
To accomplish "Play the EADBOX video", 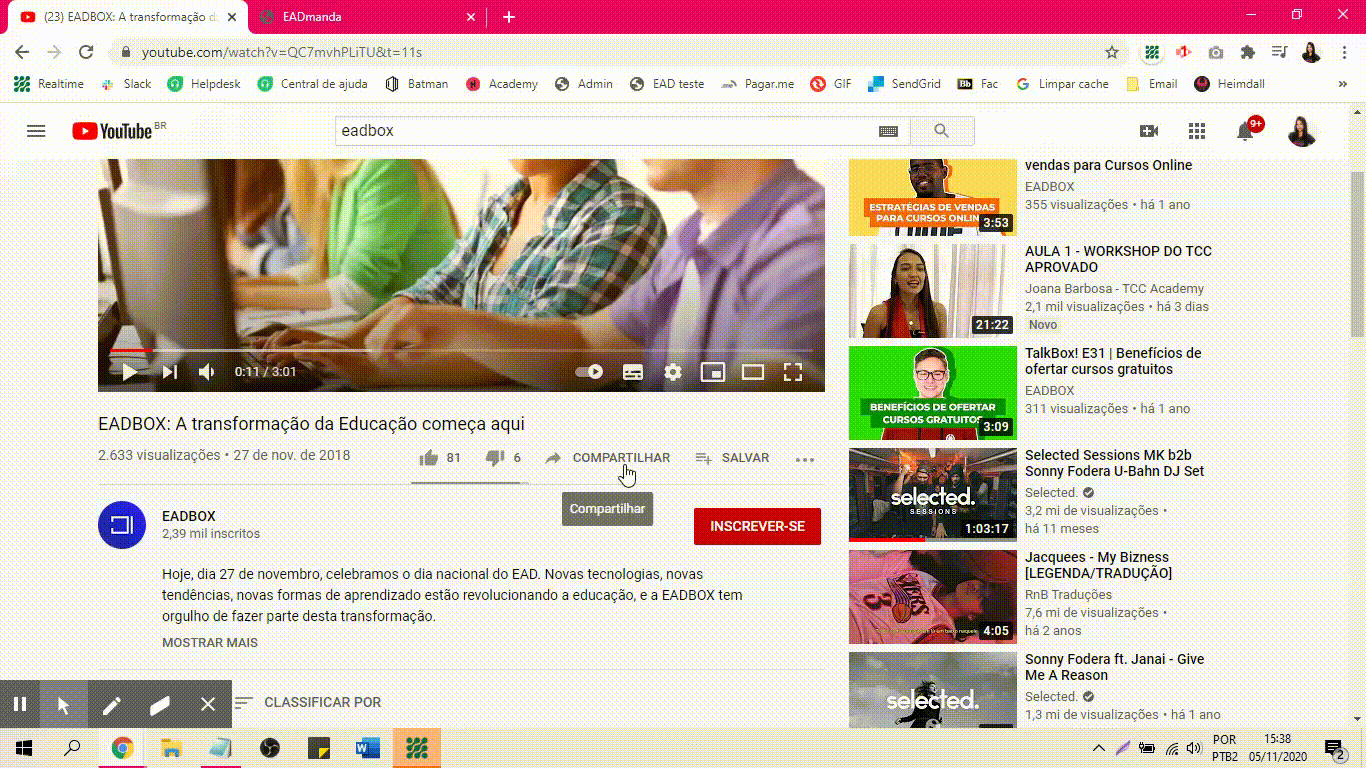I will click(x=129, y=372).
